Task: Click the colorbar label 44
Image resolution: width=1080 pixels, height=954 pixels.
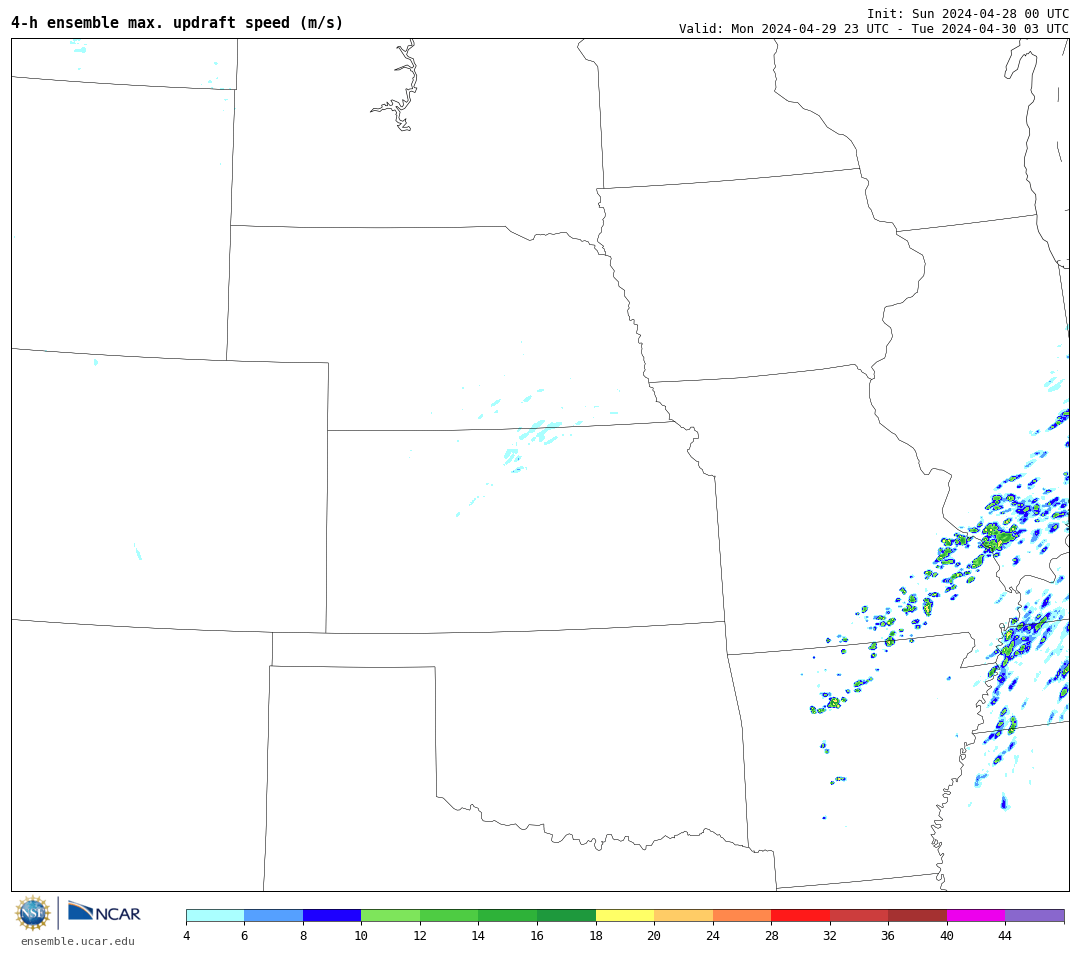Action: 1006,936
